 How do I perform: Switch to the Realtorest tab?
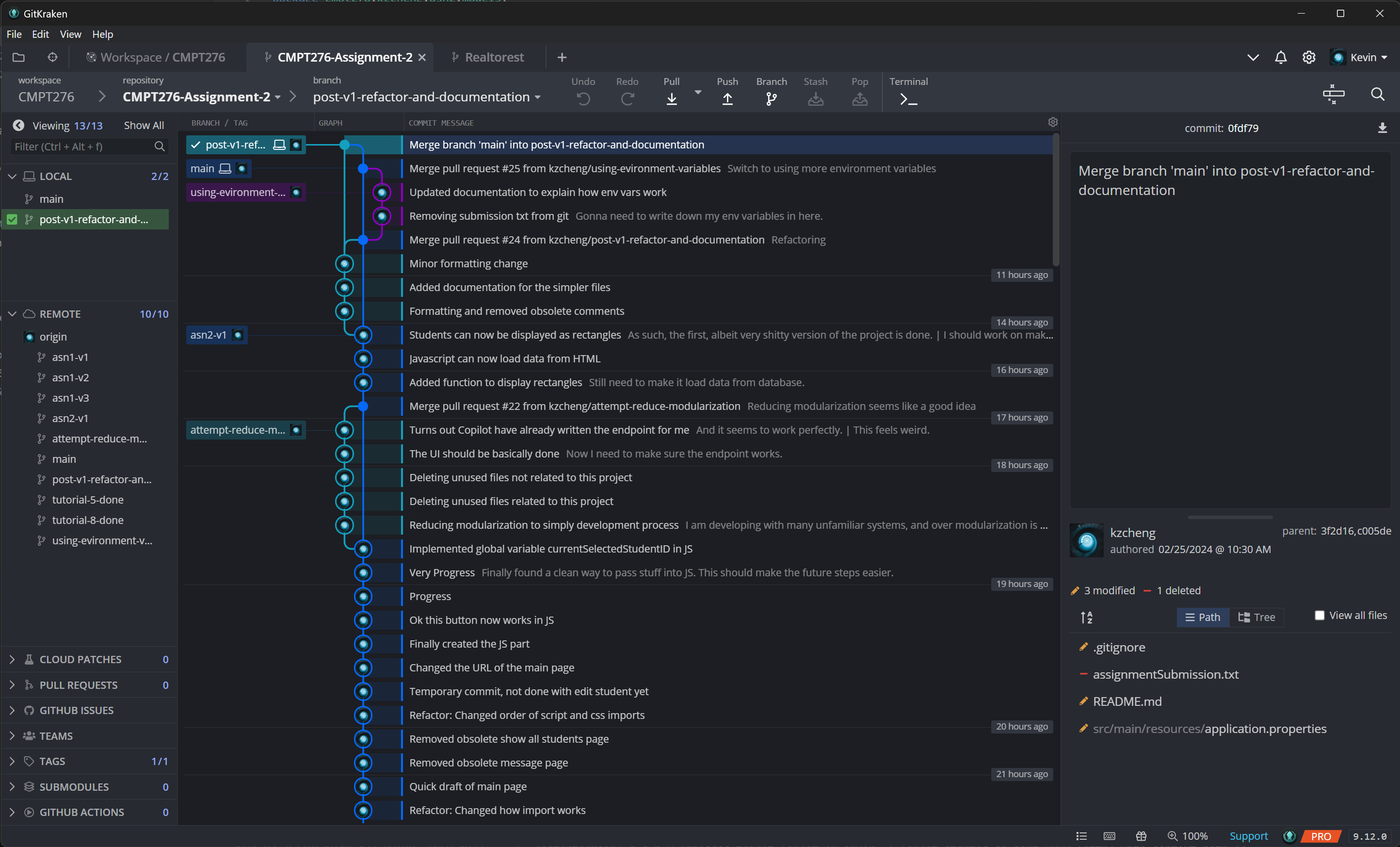(494, 57)
